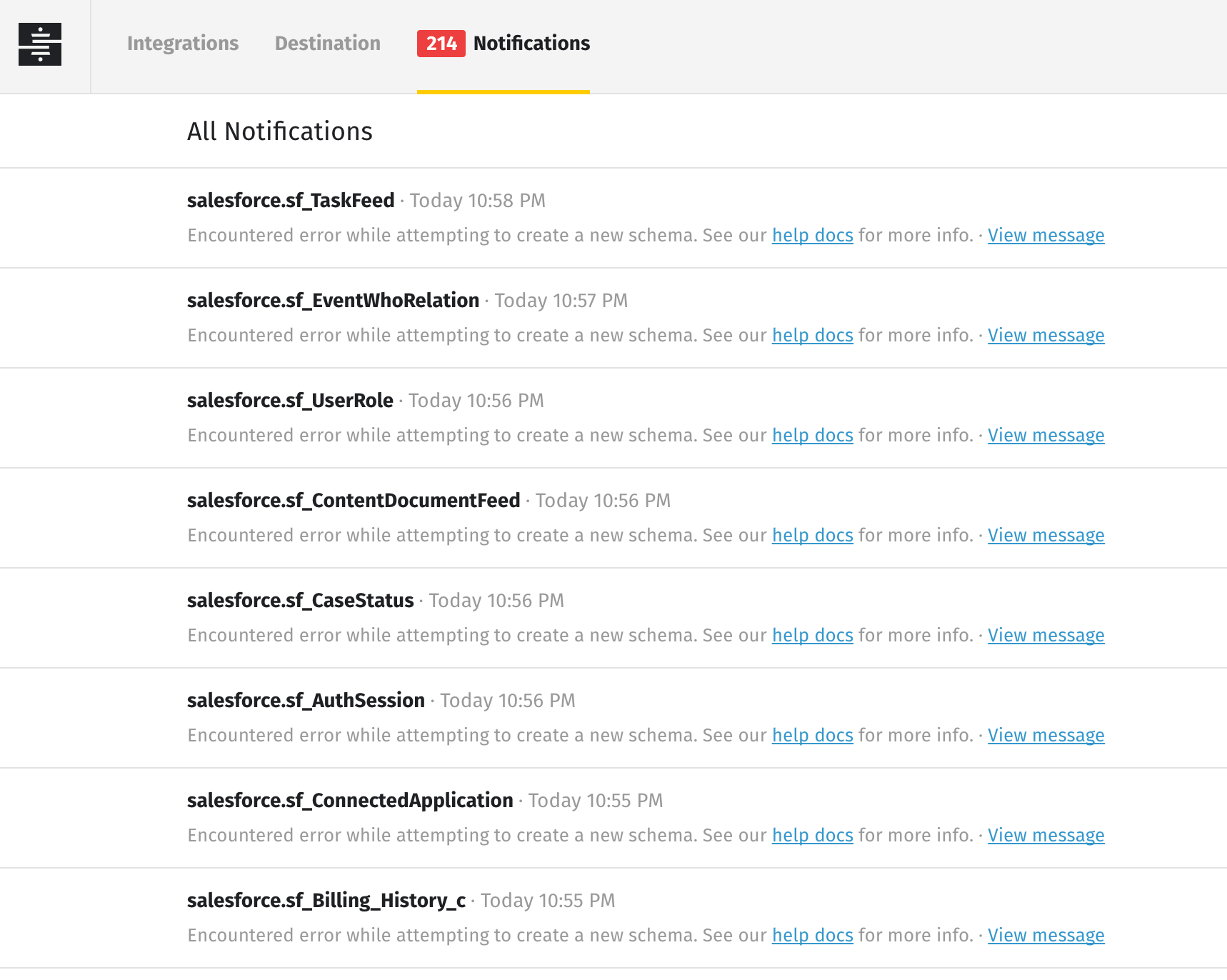
Task: Click the salesforce.sf_ContentDocumentFeed notification title
Action: pos(354,501)
